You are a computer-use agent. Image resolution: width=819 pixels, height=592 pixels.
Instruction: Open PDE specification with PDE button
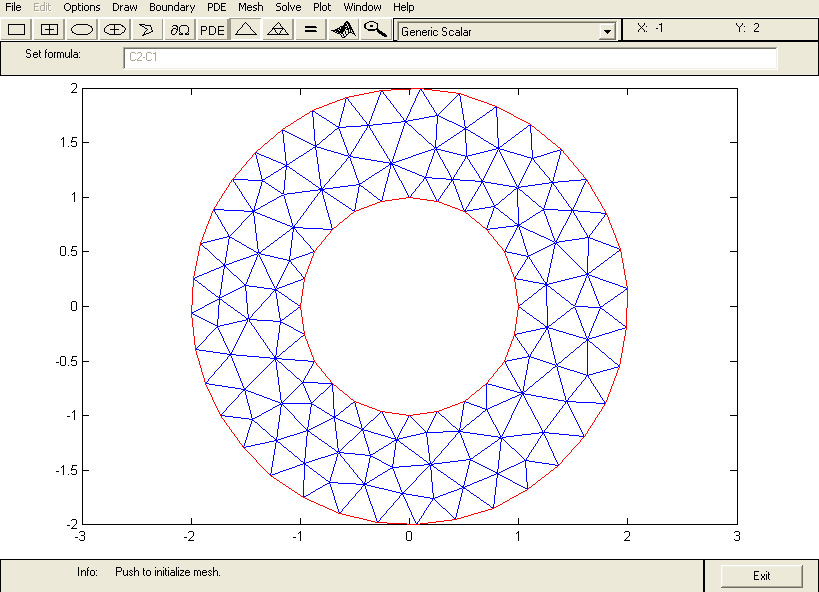coord(212,30)
